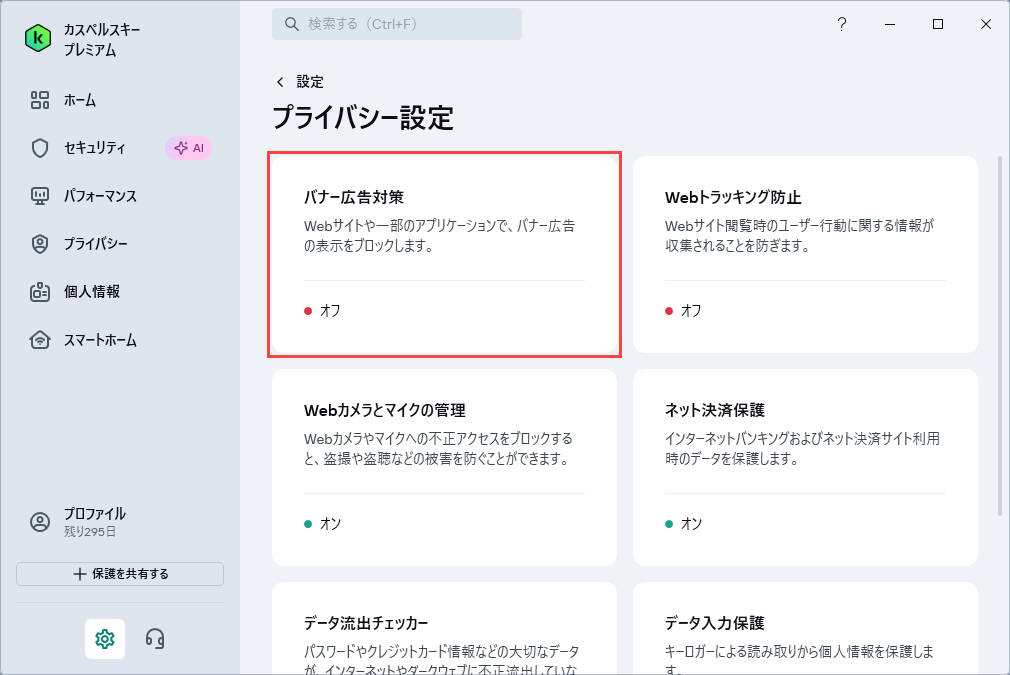Click the ホーム grid icon in sidebar

tap(40, 100)
